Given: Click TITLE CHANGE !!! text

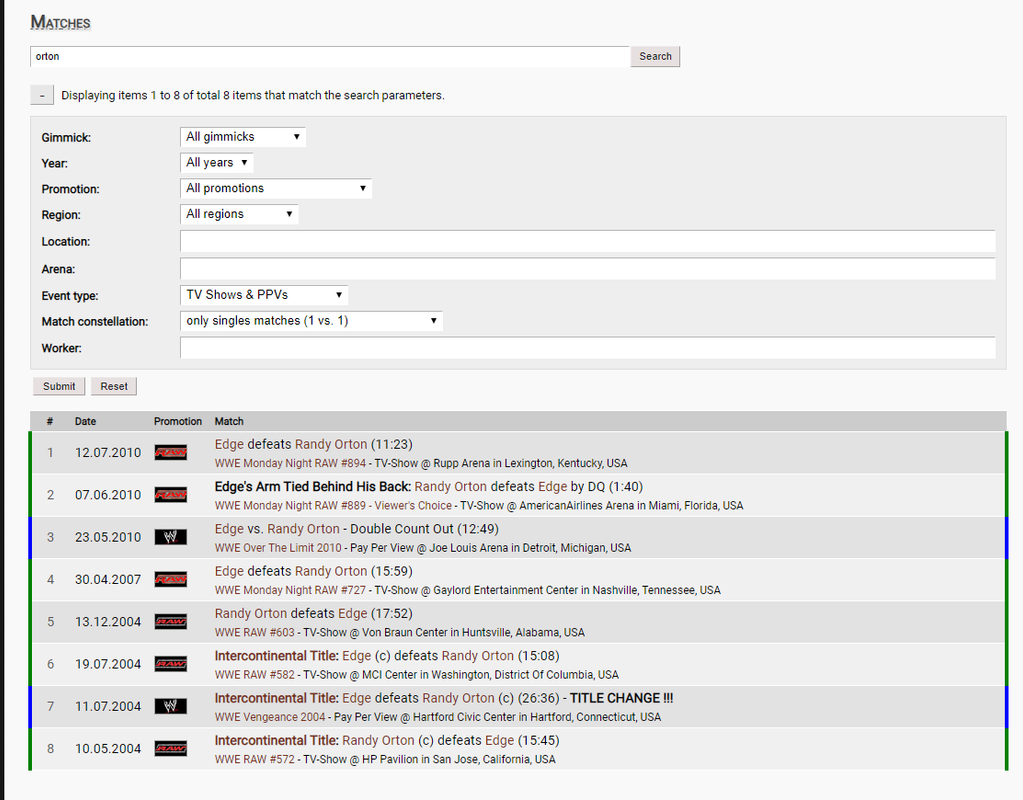Looking at the screenshot, I should tap(621, 698).
